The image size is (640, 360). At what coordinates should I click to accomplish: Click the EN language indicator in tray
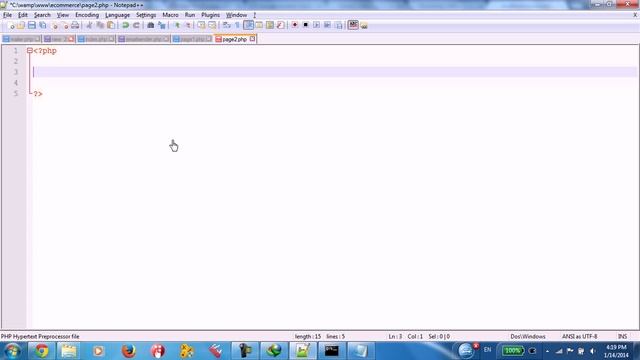click(x=487, y=350)
